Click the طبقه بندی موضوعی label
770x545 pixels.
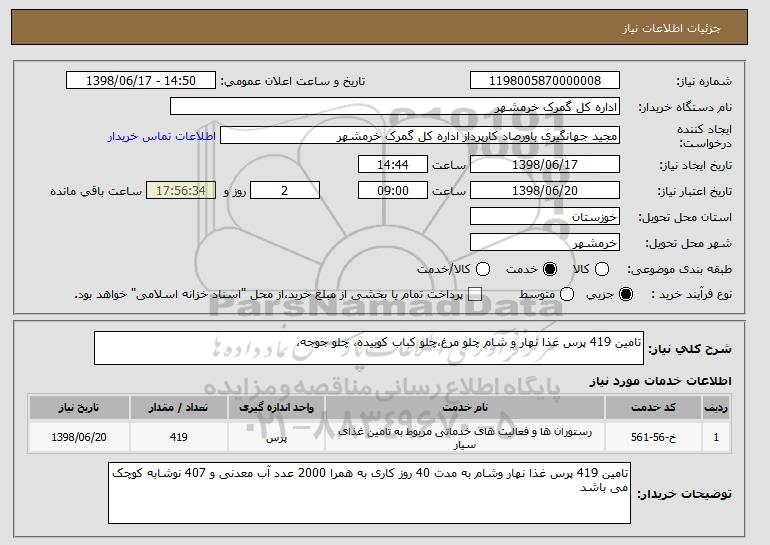click(679, 269)
